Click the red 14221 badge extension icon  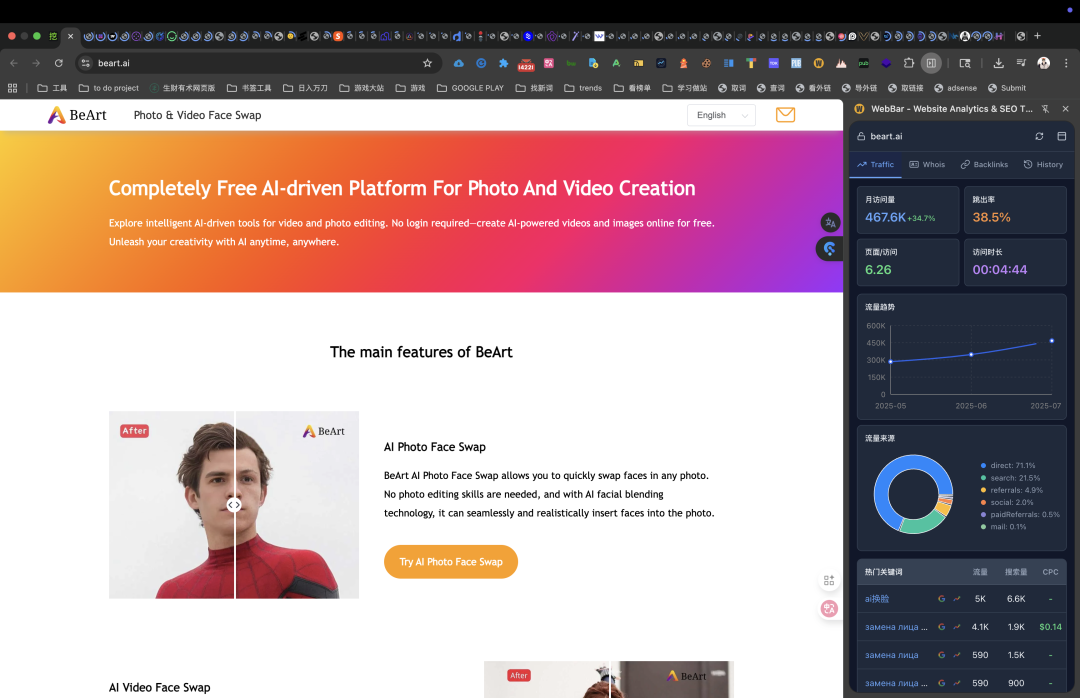pos(526,64)
